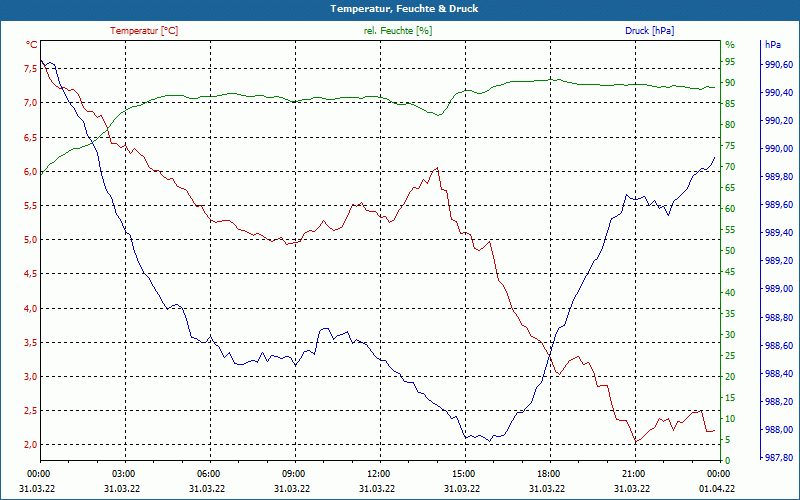The width and height of the screenshot is (800, 500).
Task: Click the 7,0 tick on the temperature axis
Action: 31,103
